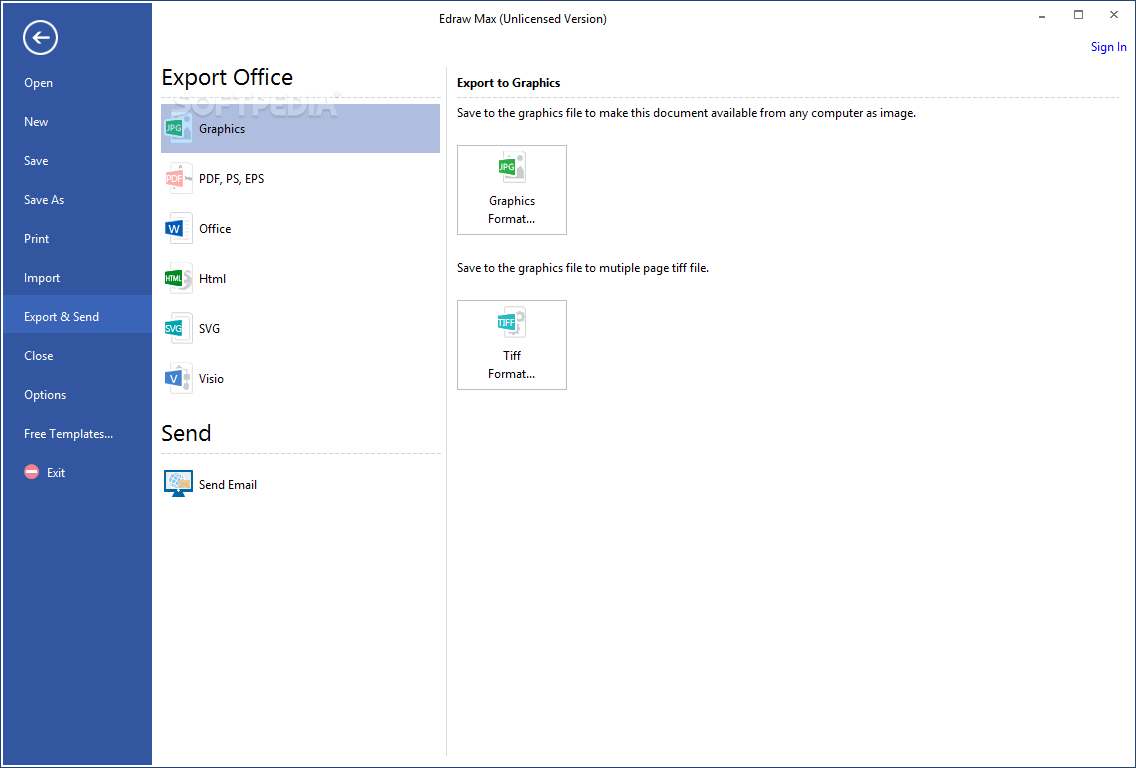Screen dimensions: 1136x768
Task: Open the Open menu entry
Action: coord(38,83)
